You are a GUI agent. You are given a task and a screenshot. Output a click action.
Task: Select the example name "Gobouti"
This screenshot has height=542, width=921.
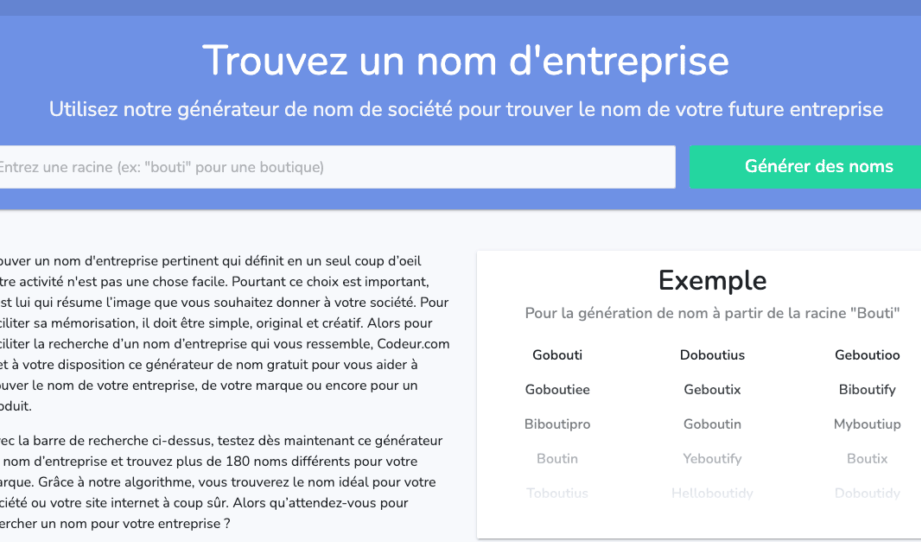tap(557, 355)
